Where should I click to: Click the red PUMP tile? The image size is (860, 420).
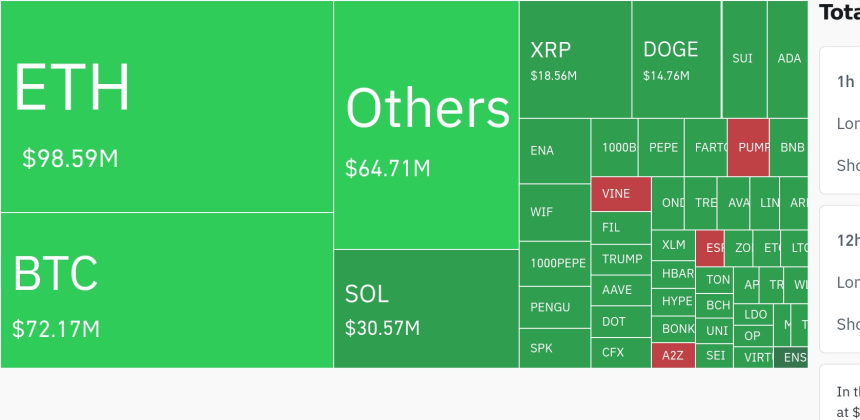[x=748, y=148]
